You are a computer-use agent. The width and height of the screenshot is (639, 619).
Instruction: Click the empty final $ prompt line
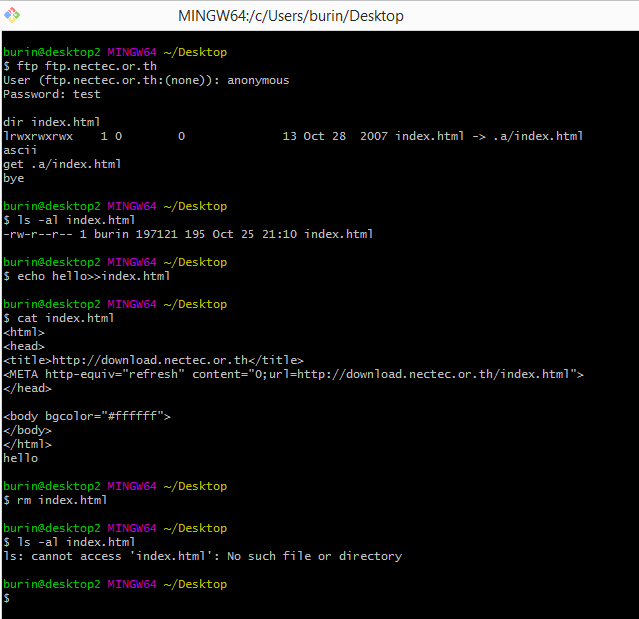pos(7,598)
